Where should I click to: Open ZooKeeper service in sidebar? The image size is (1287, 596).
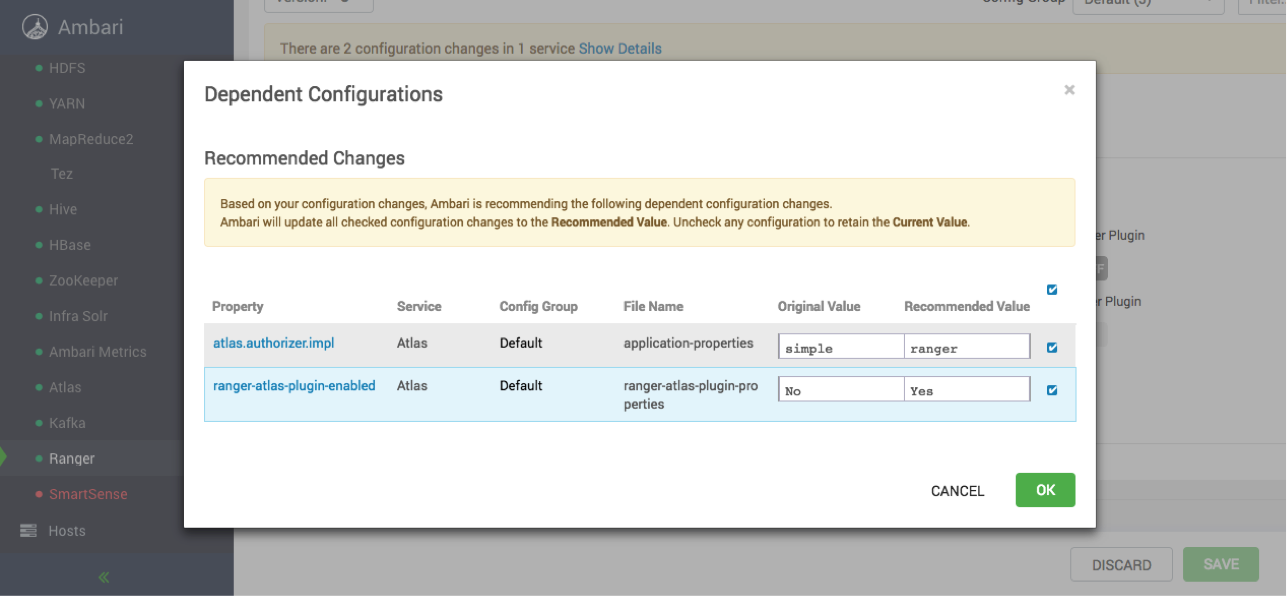84,281
